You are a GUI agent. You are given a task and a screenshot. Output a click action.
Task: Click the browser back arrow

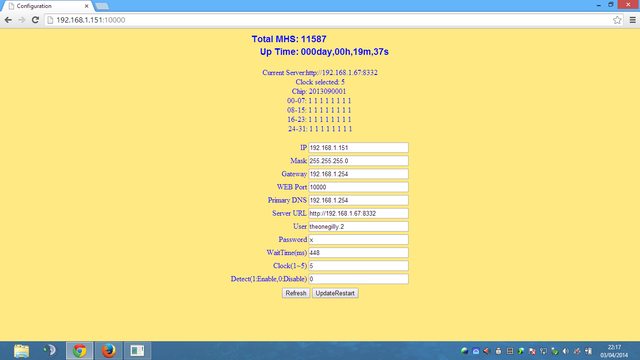tap(8, 20)
